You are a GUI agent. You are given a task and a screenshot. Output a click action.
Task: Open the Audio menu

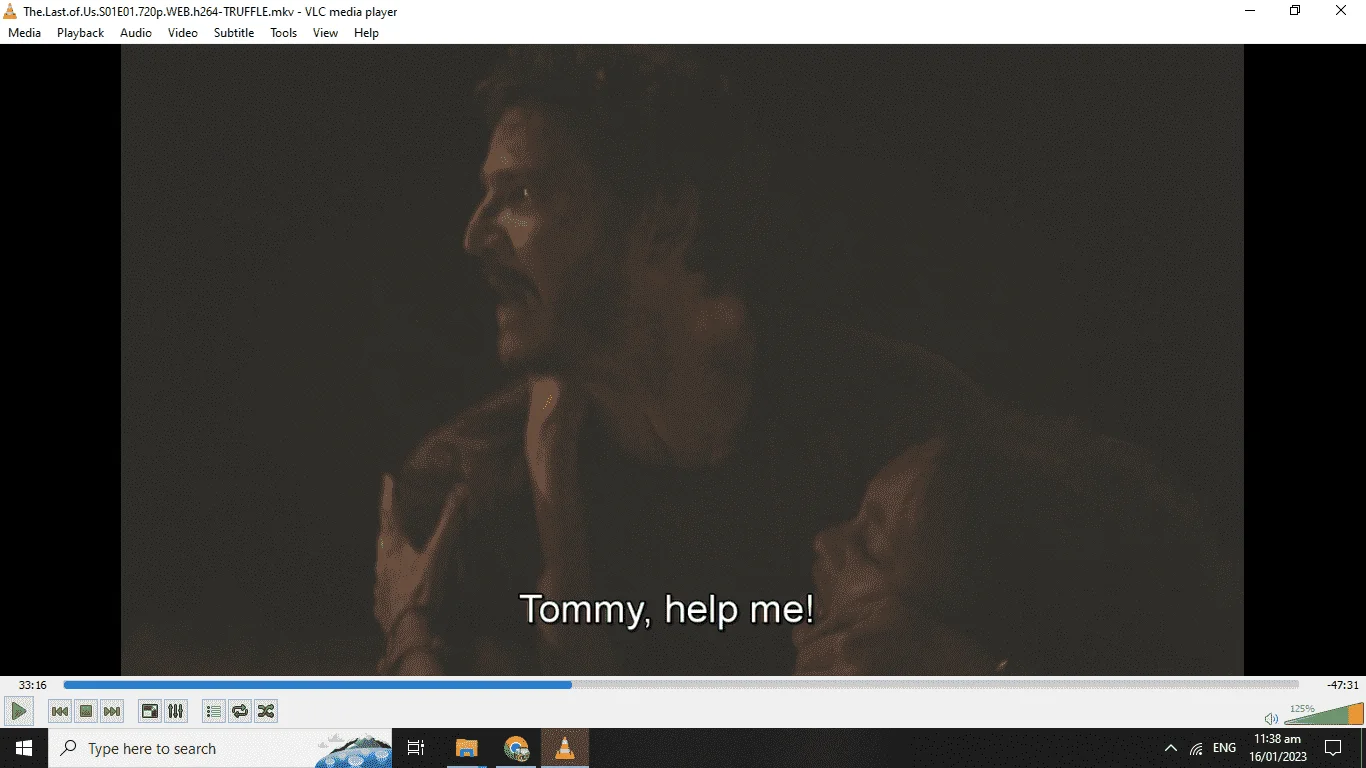[136, 33]
